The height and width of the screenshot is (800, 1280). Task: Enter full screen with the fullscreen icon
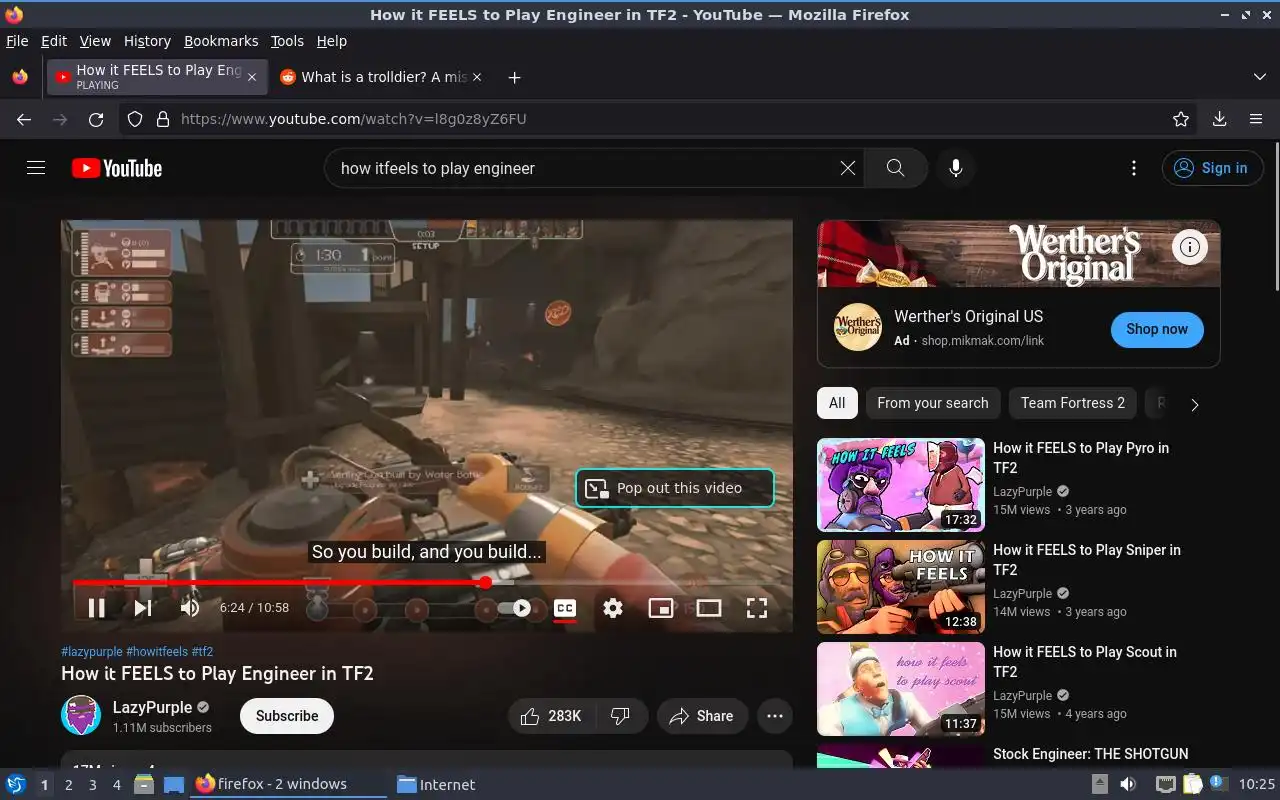[x=757, y=608]
